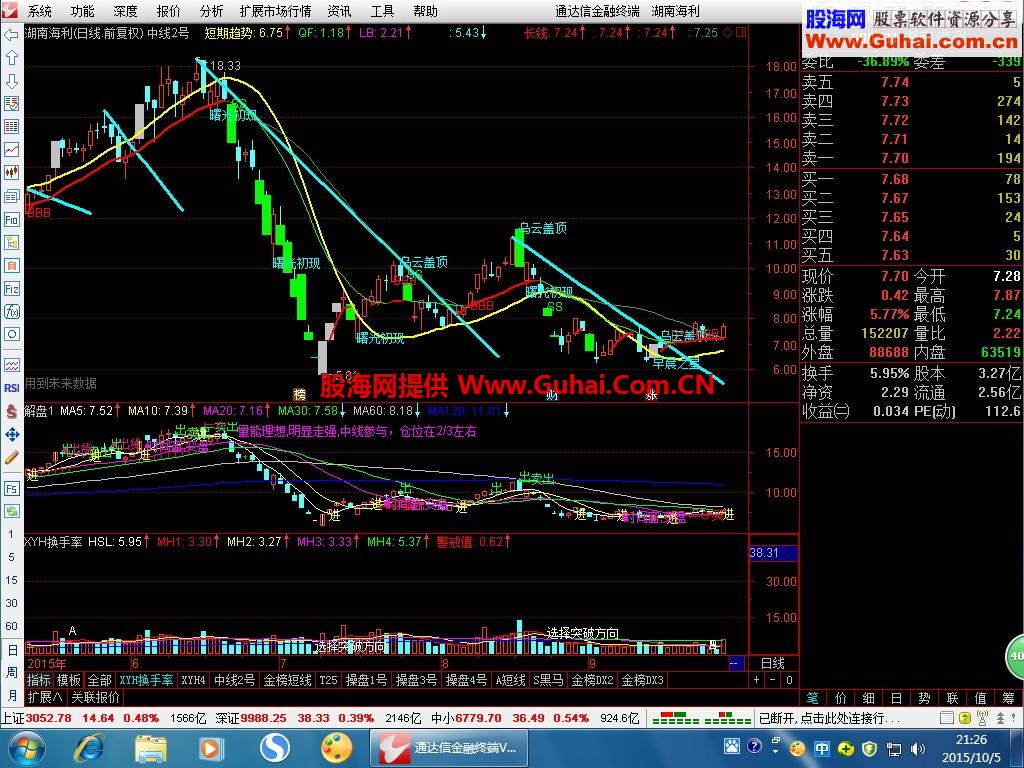The height and width of the screenshot is (768, 1024).
Task: Click the 0 reset button beside zoom controls
Action: (x=790, y=680)
